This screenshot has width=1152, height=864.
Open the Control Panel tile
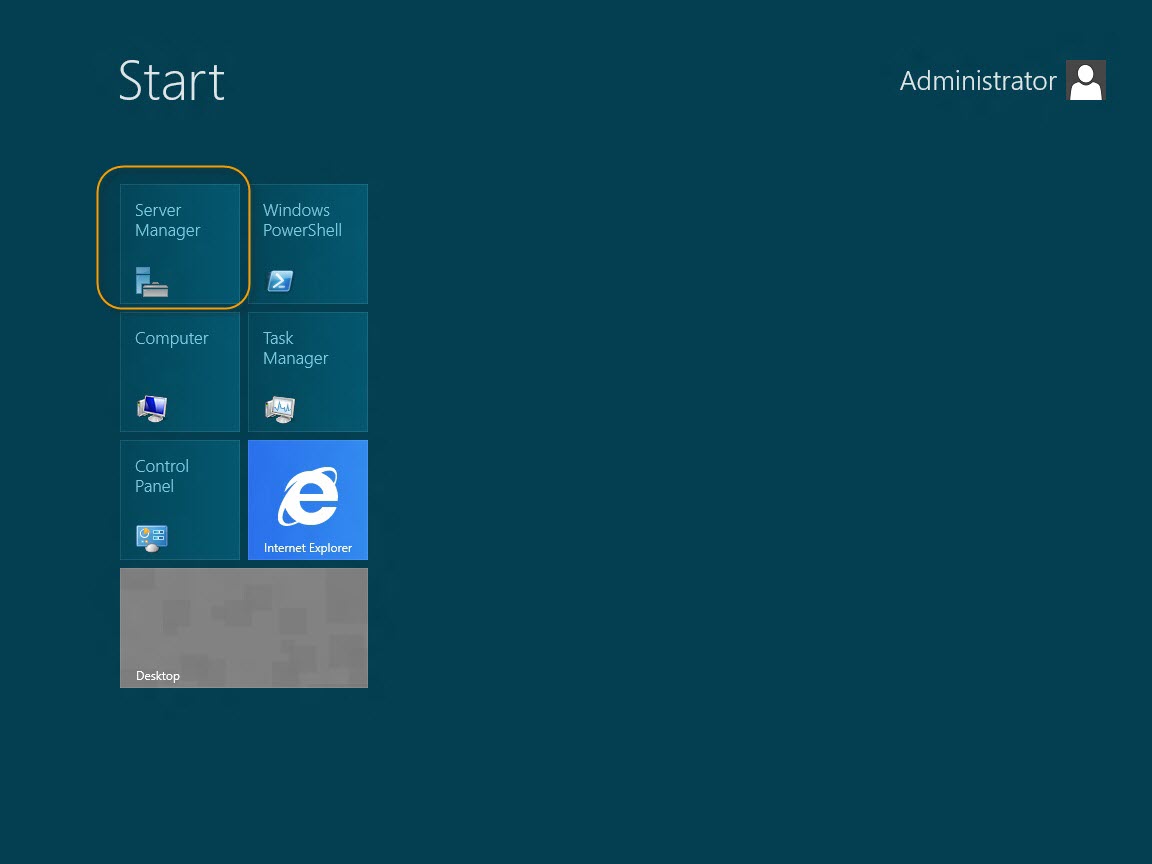click(x=180, y=500)
